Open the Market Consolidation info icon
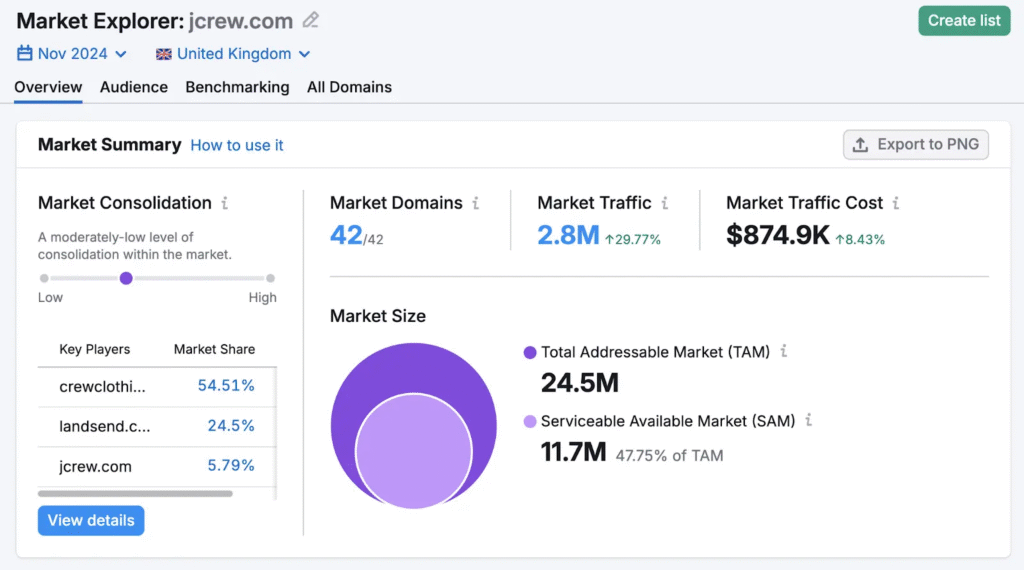 225,203
